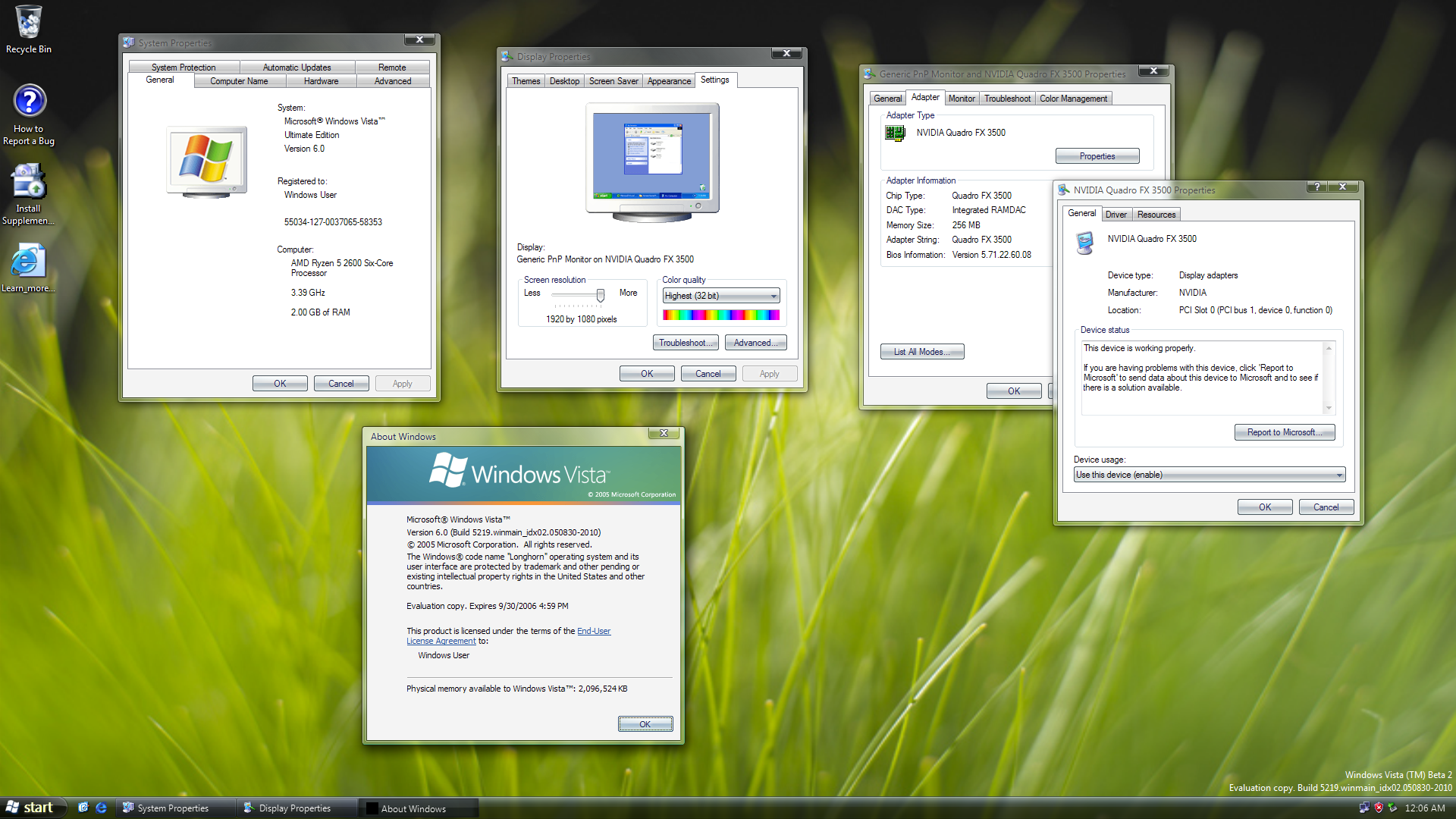Viewport: 1456px width, 819px height.
Task: Switch to the Driver tab
Action: [x=1116, y=215]
